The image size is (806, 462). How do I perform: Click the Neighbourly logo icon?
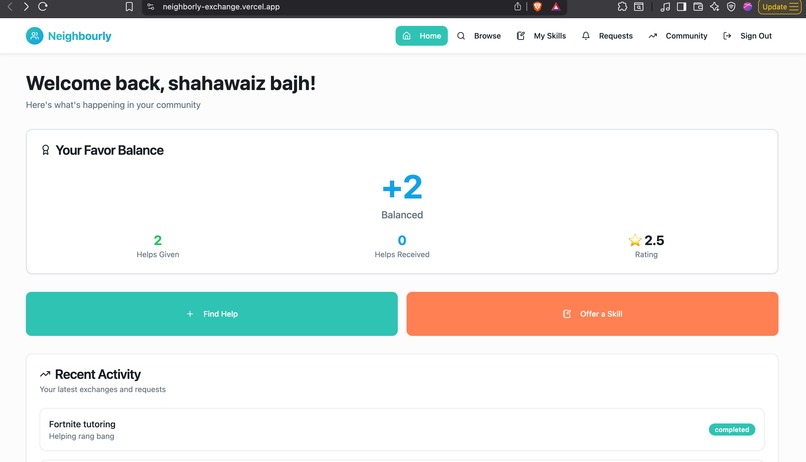pyautogui.click(x=34, y=35)
